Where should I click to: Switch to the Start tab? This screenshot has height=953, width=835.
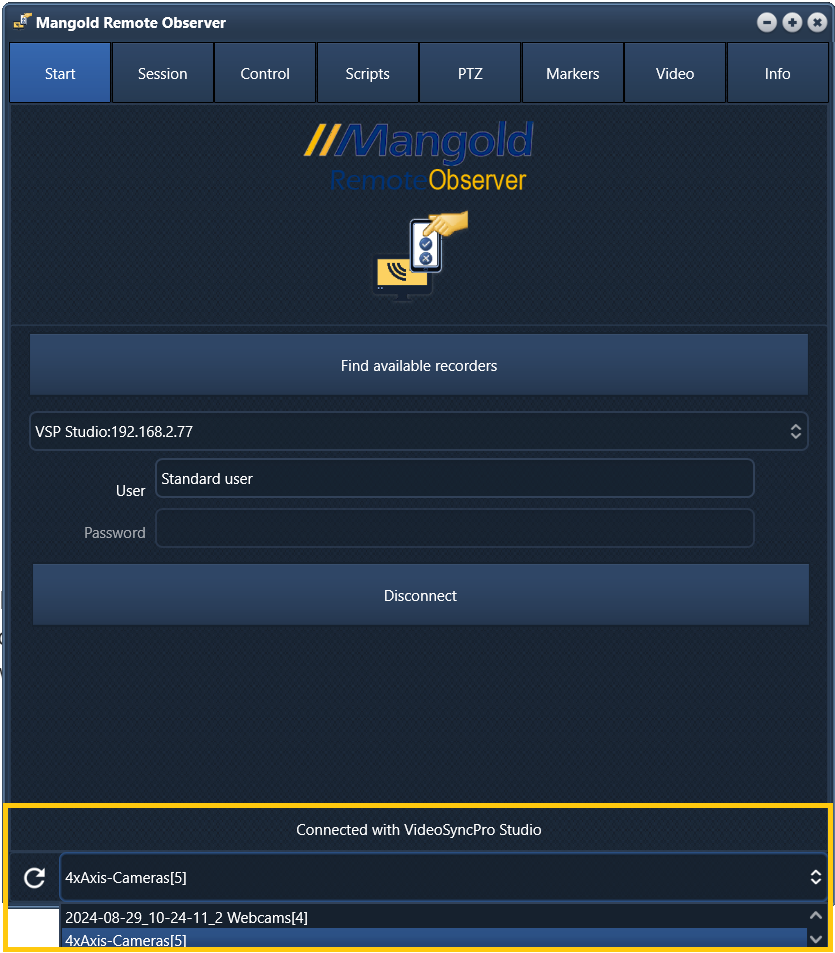[60, 73]
